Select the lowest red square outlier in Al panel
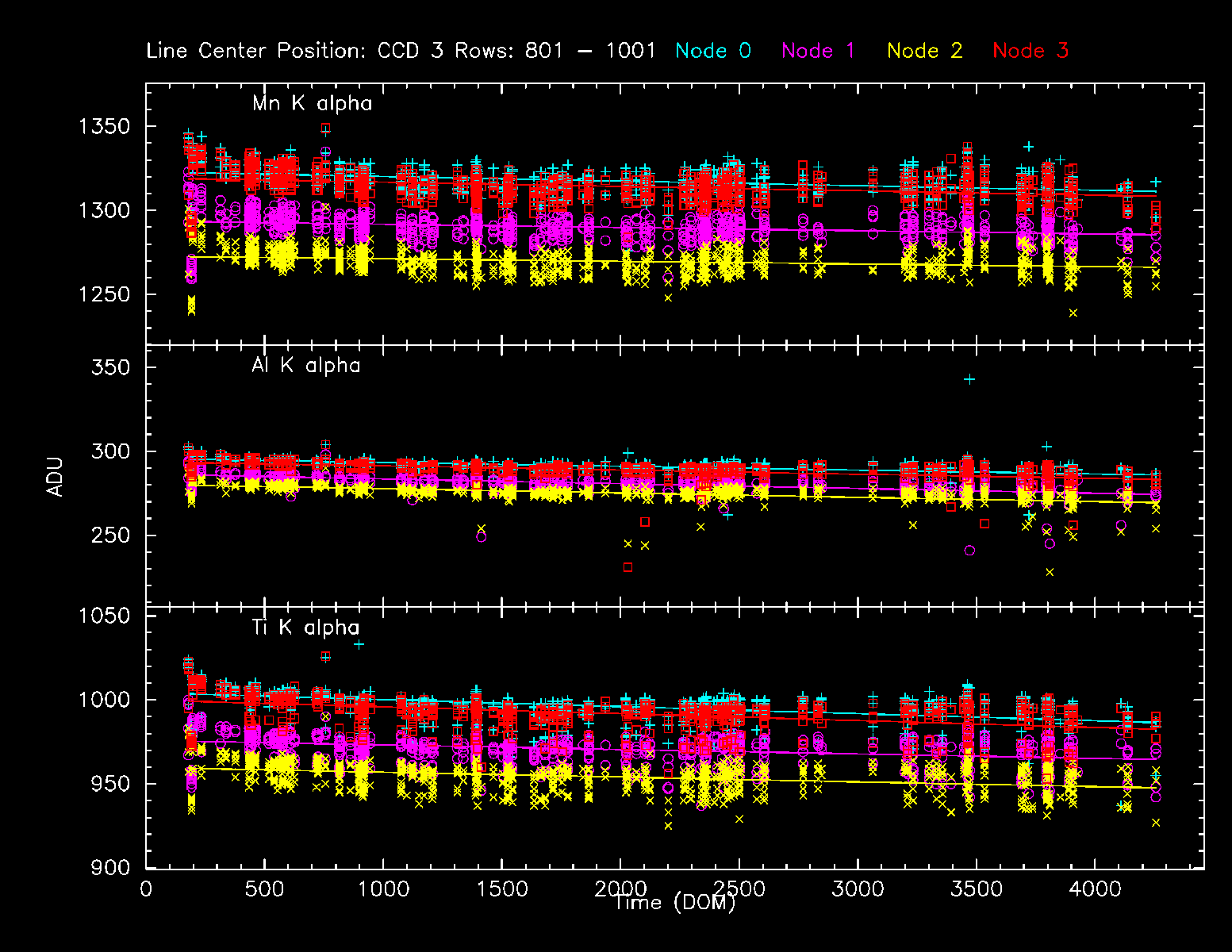The image size is (1232, 952). (628, 567)
